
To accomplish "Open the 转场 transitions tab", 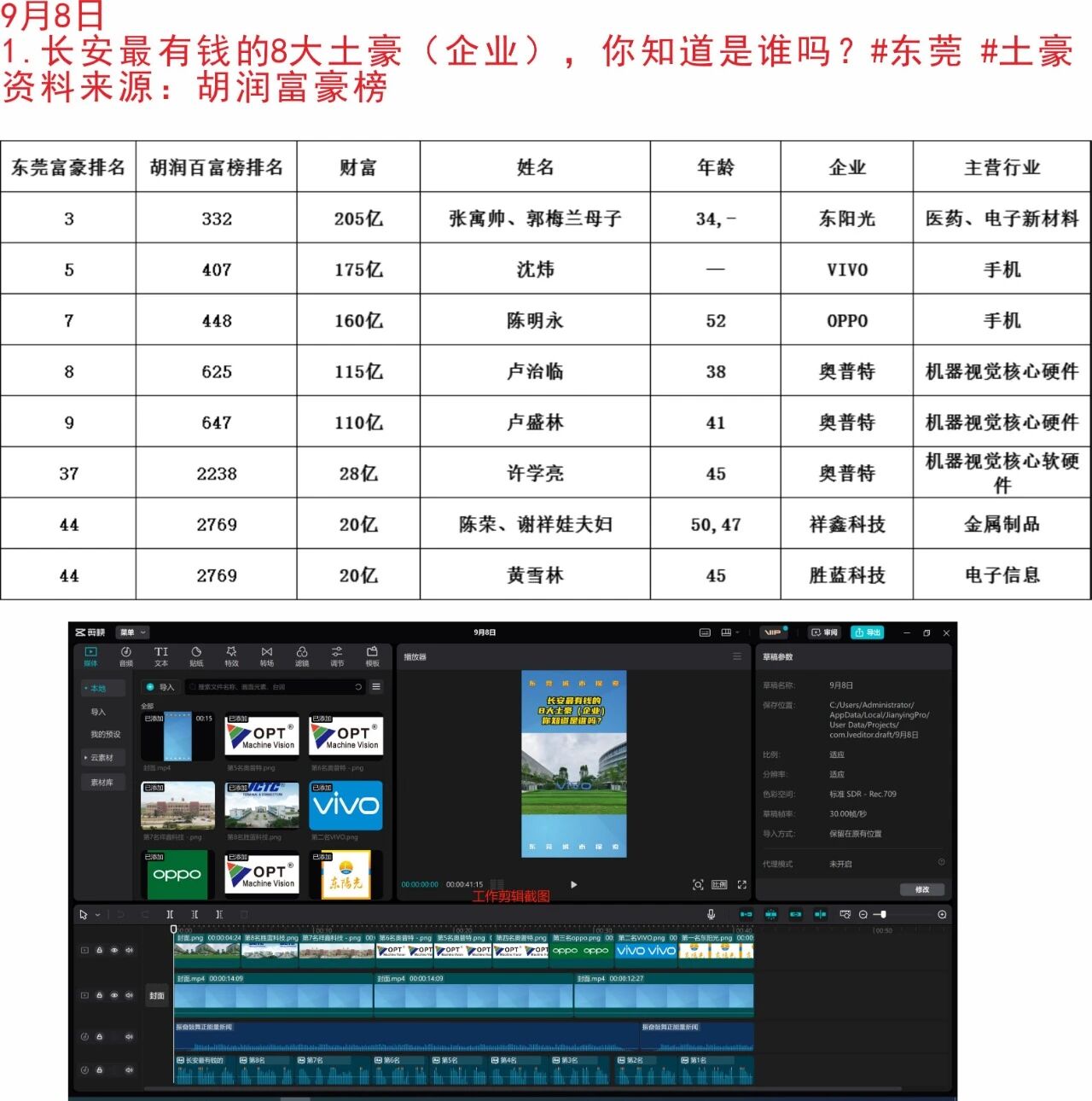I will (x=267, y=655).
